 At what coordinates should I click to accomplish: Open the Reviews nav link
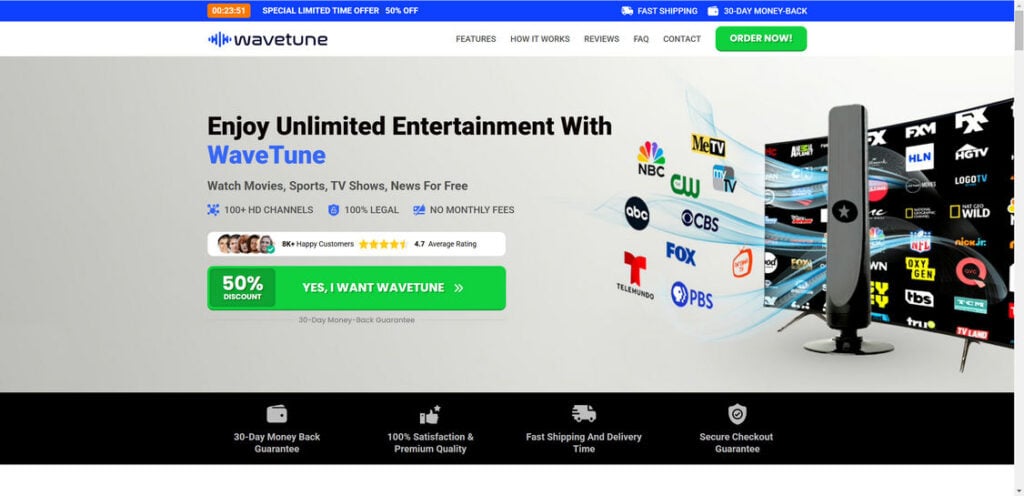tap(601, 39)
